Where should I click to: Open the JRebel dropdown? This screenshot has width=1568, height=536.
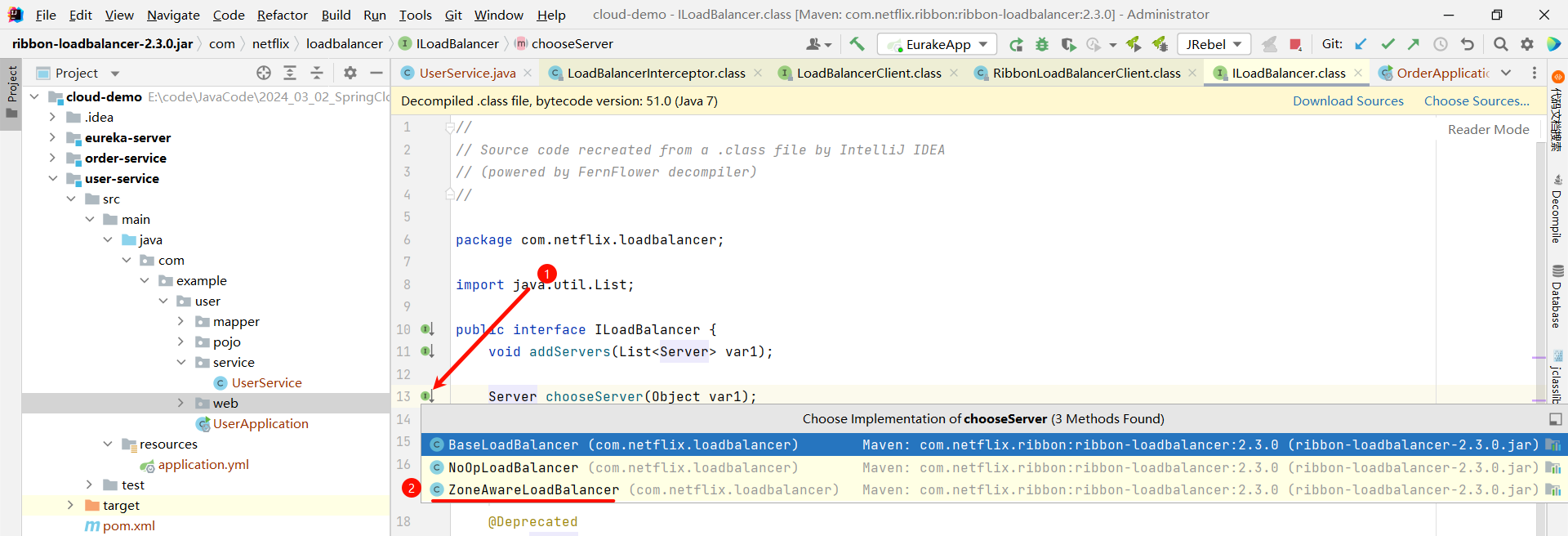coord(1214,44)
